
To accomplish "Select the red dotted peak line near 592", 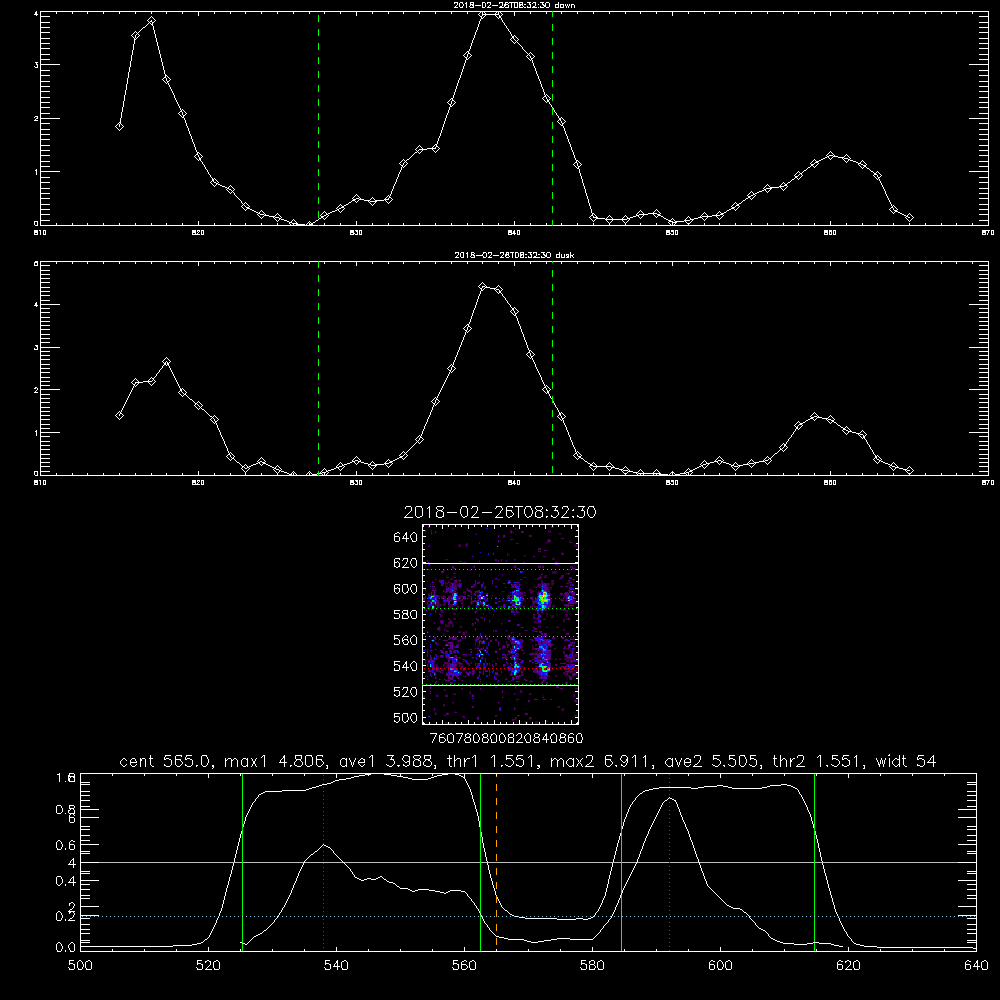I will pyautogui.click(x=670, y=862).
